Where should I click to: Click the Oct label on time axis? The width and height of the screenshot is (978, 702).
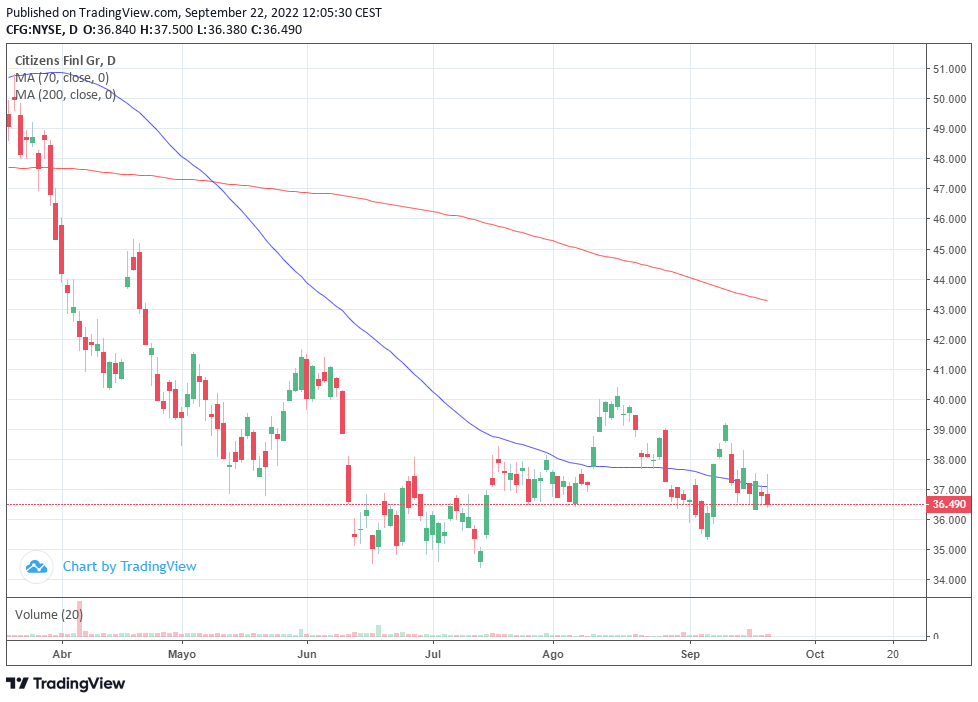click(x=815, y=654)
